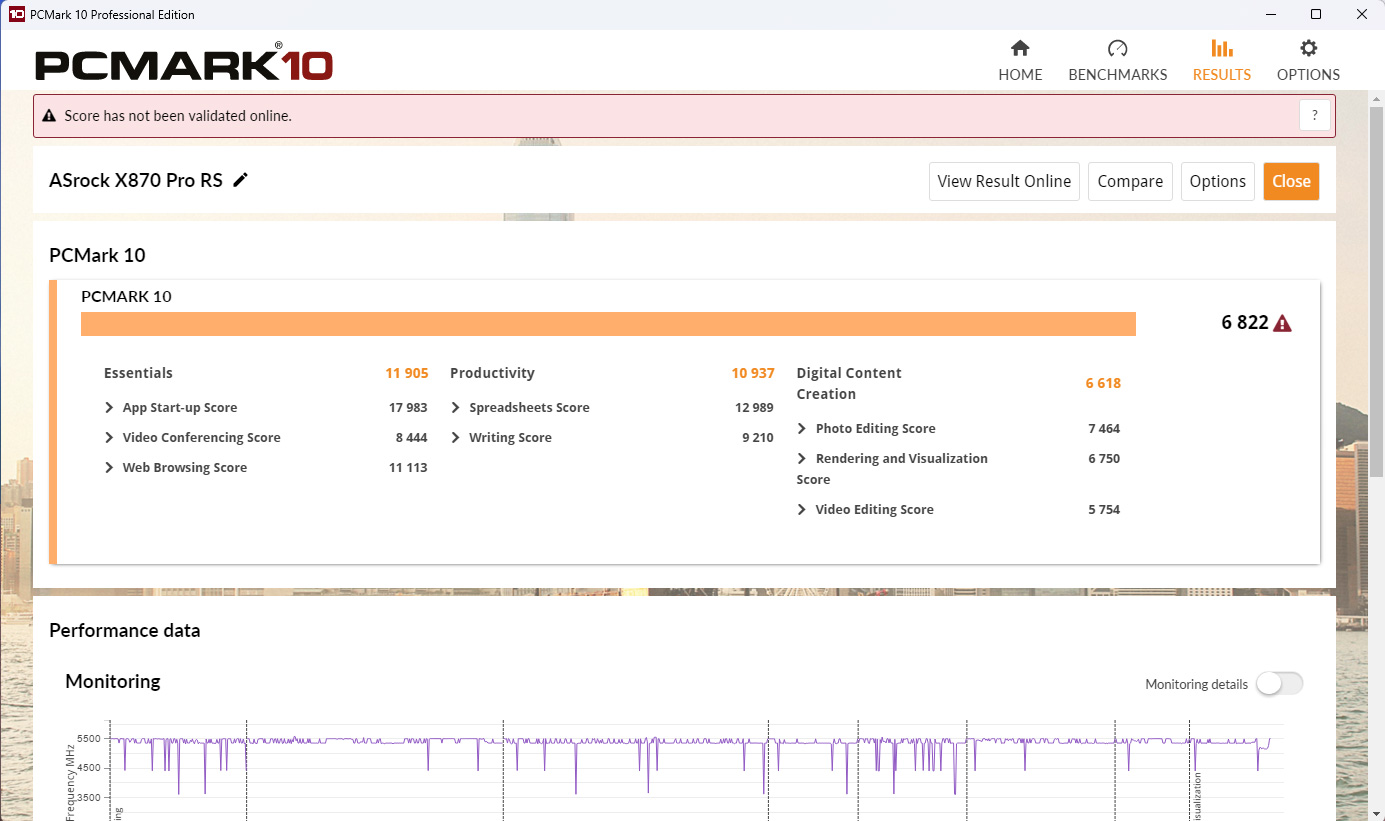Image resolution: width=1385 pixels, height=821 pixels.
Task: Select the RESULTS tab
Action: point(1221,61)
